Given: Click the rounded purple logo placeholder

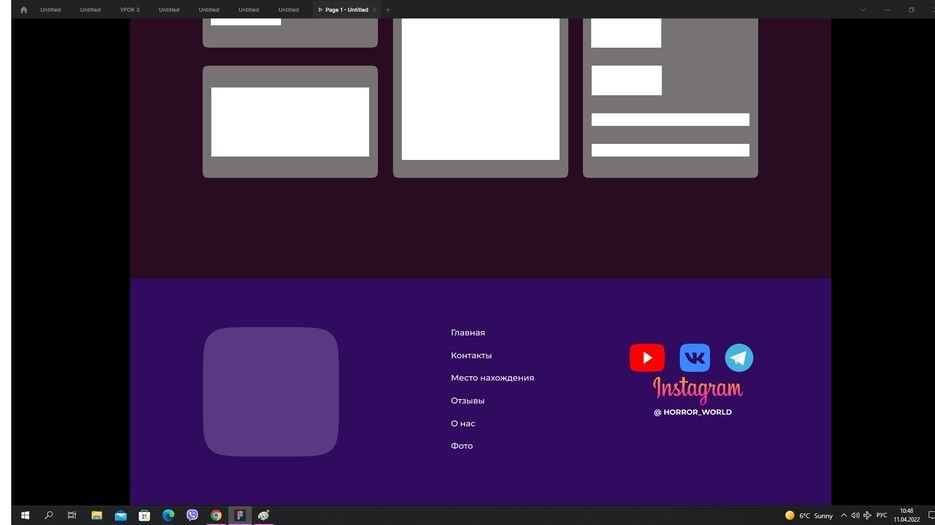Looking at the screenshot, I should 271,392.
